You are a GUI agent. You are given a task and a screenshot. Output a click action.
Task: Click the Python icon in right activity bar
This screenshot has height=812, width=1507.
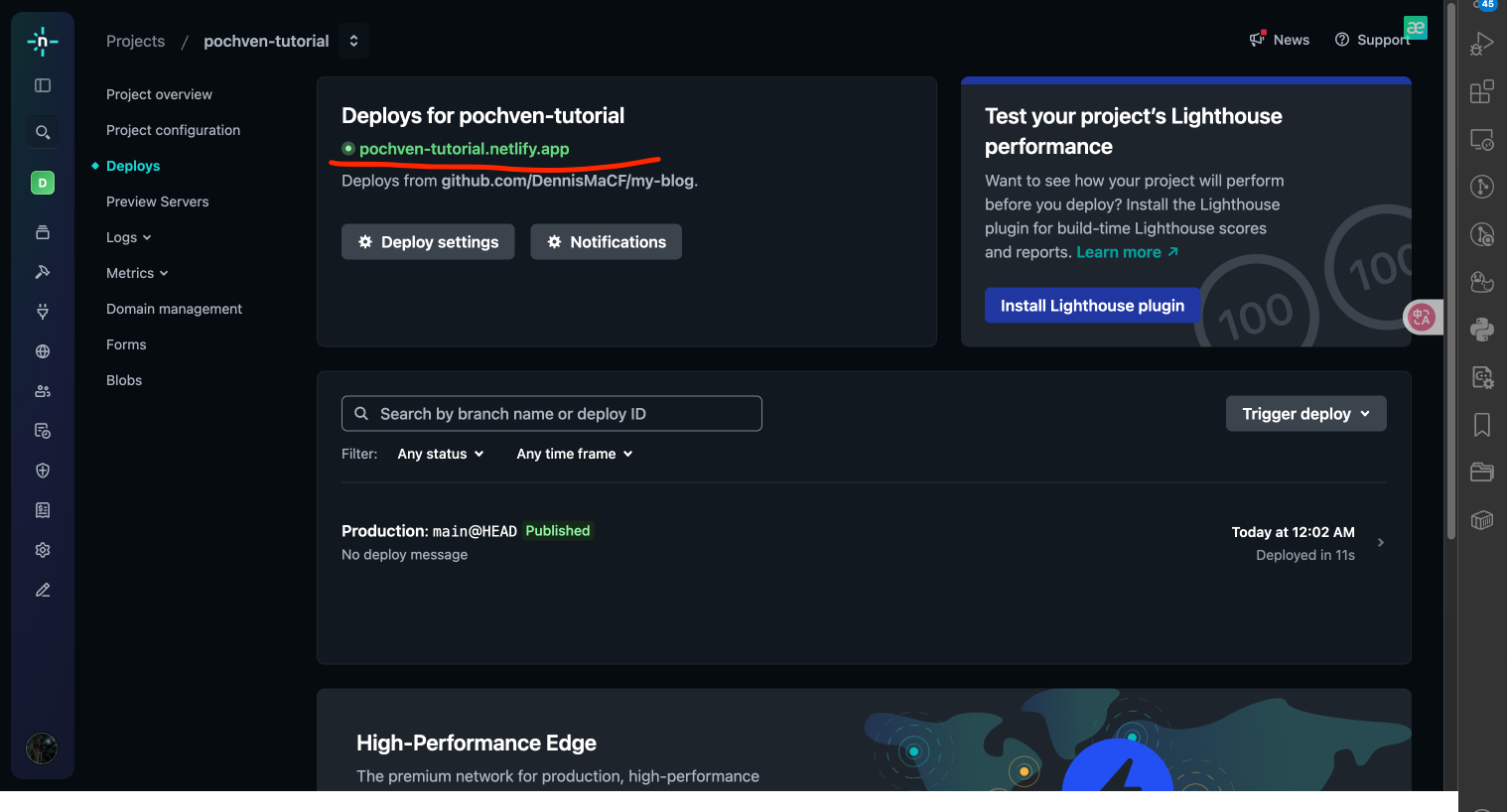1481,330
